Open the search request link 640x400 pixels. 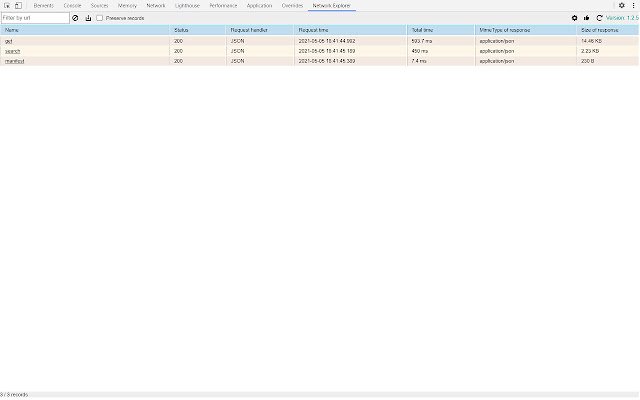[x=12, y=51]
